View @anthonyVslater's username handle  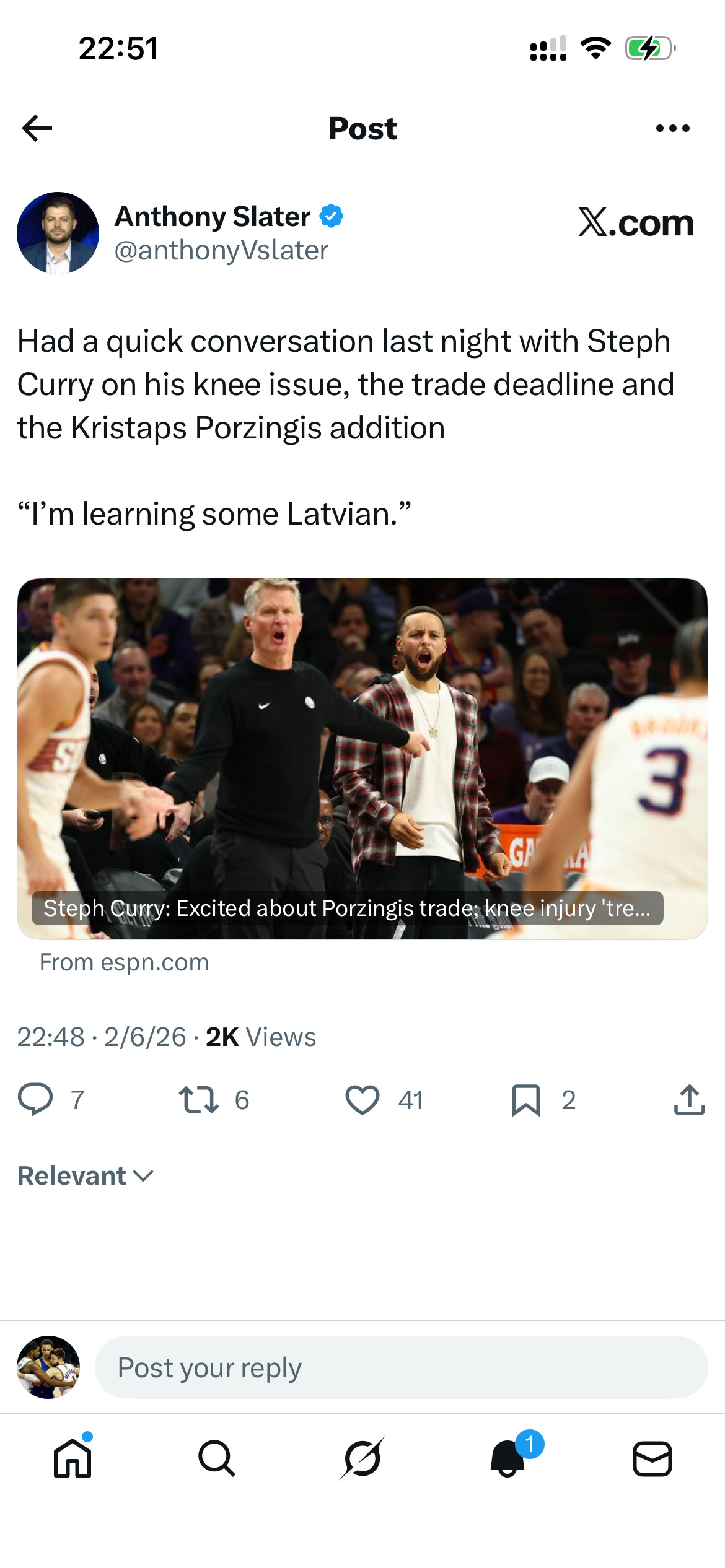221,250
